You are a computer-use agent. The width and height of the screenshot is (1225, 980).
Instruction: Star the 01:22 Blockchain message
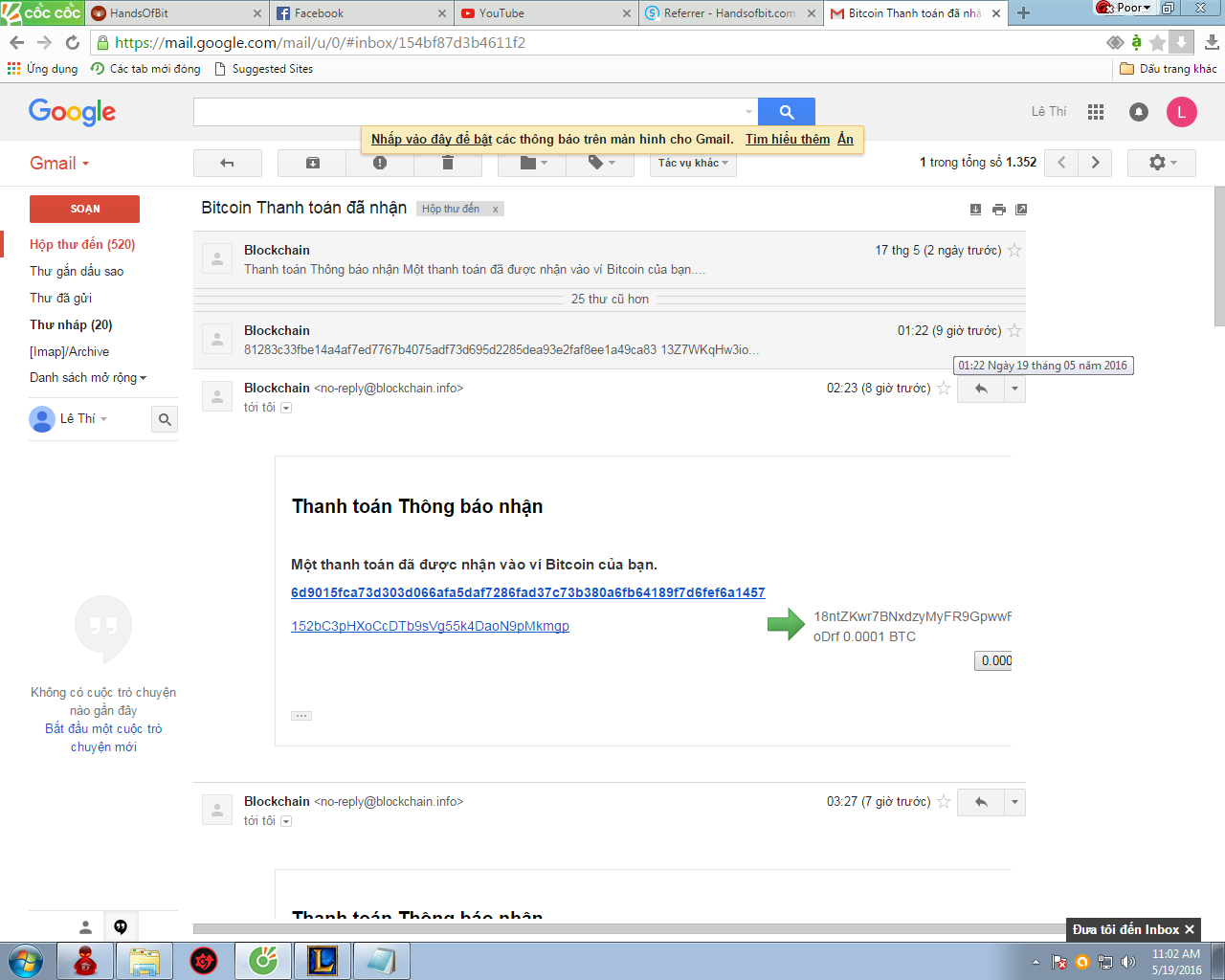(1014, 331)
